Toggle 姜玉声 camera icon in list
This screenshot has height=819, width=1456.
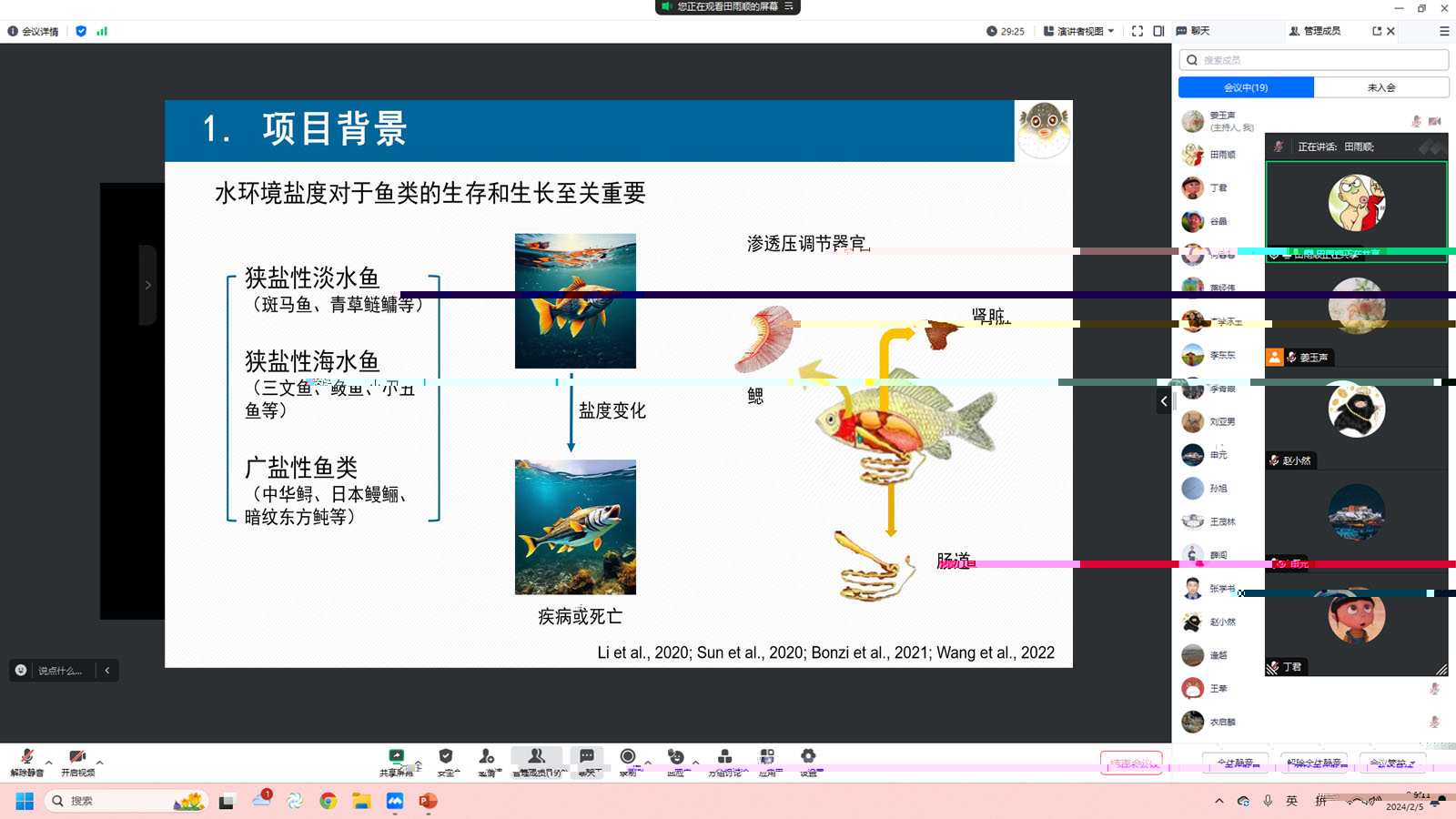(x=1435, y=121)
